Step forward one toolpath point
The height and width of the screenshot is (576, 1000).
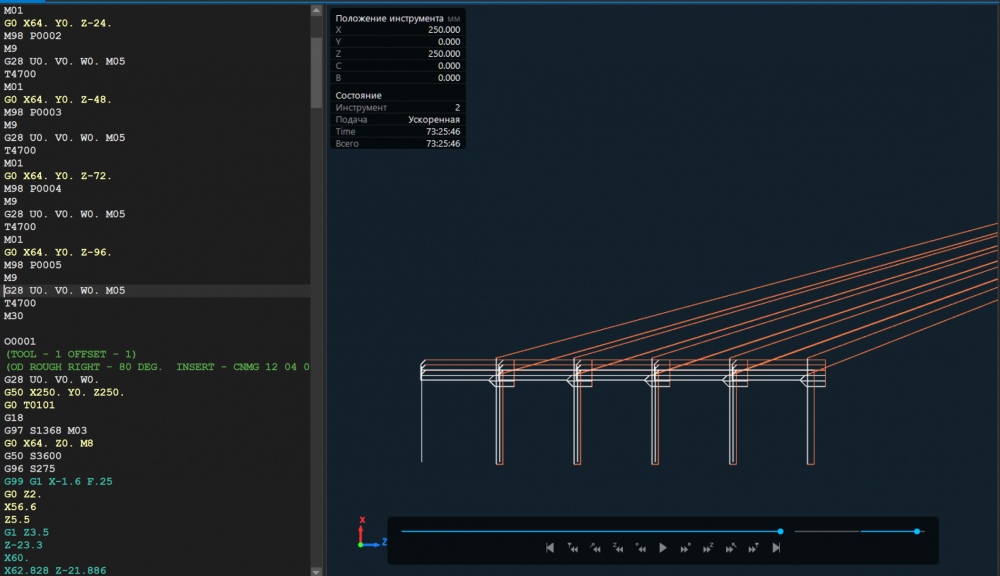coord(686,548)
